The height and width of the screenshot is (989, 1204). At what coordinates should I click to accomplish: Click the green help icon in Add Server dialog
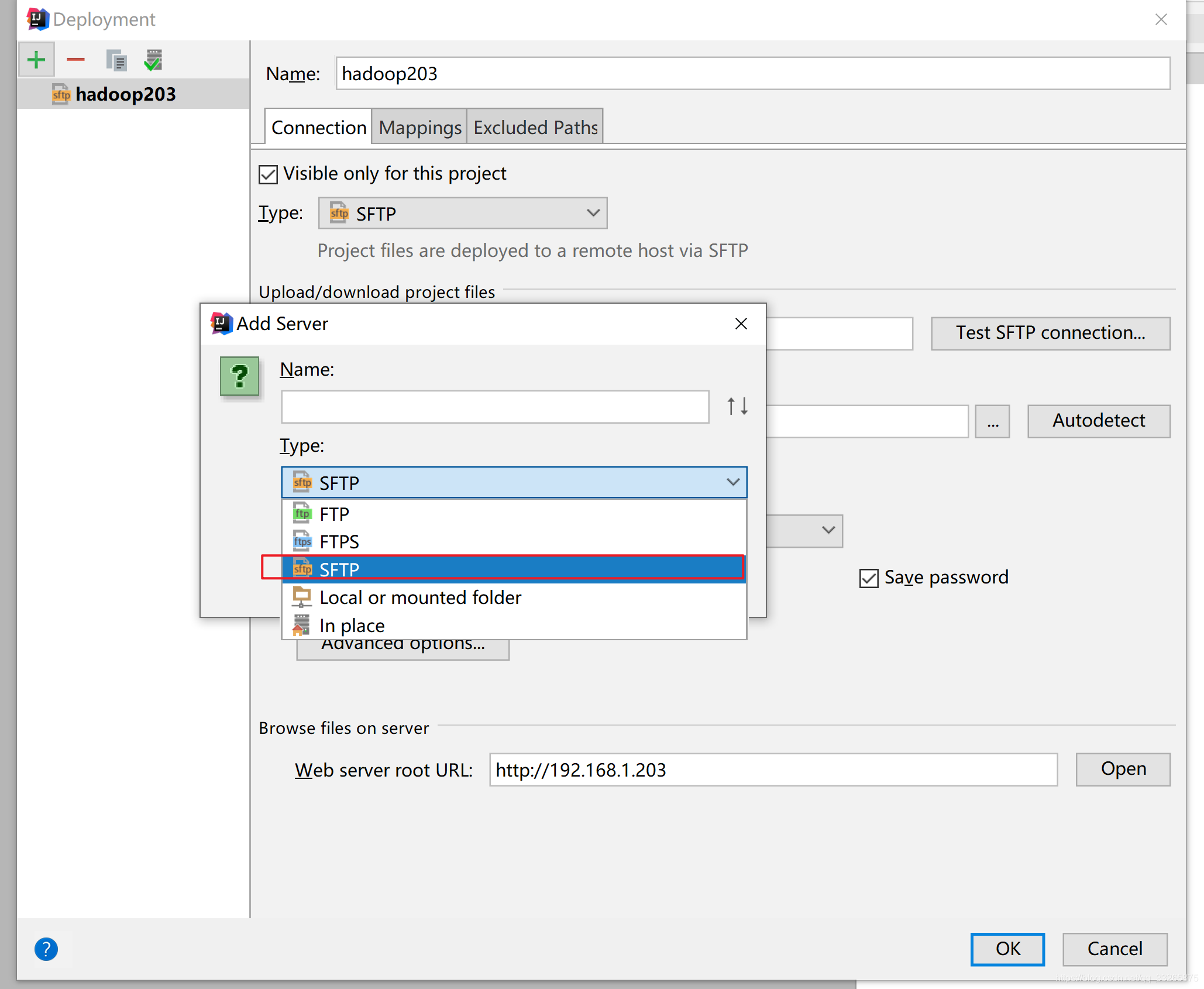pos(239,377)
